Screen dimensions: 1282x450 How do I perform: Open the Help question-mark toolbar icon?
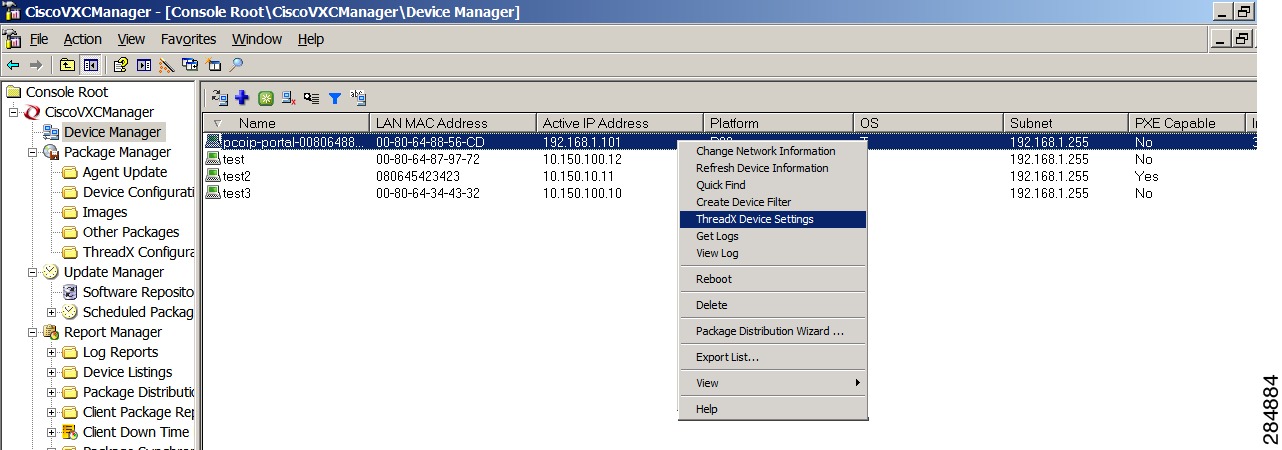(x=120, y=65)
